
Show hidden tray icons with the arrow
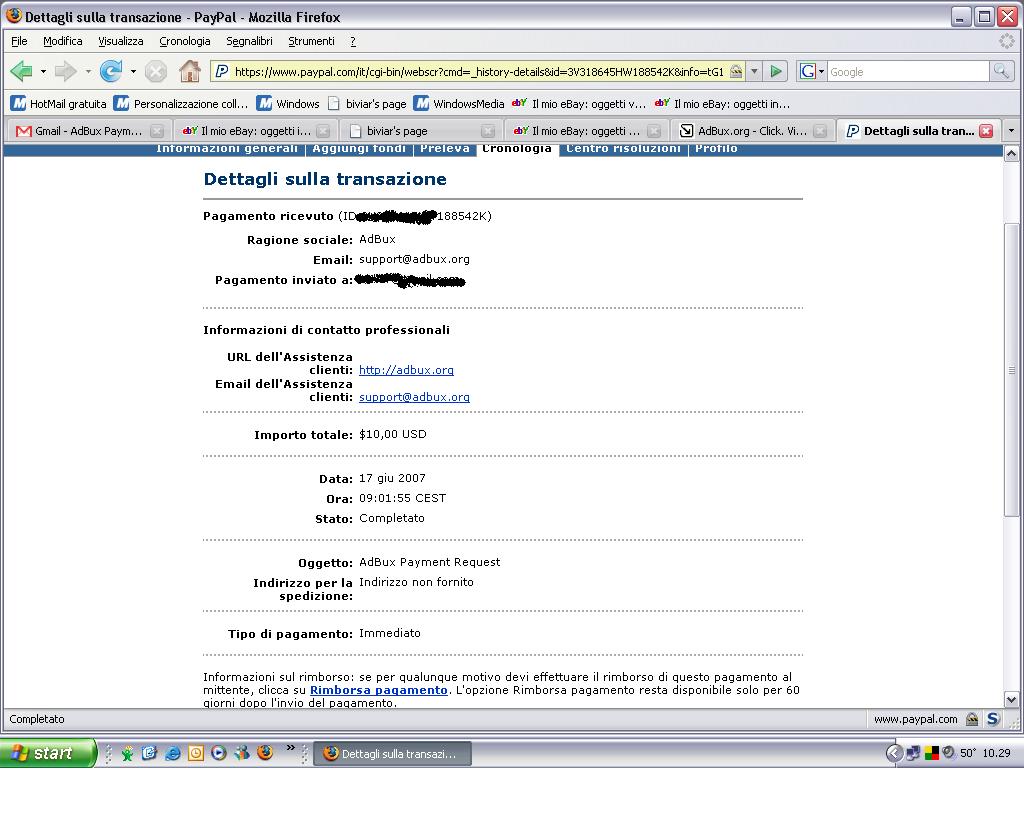tap(894, 753)
